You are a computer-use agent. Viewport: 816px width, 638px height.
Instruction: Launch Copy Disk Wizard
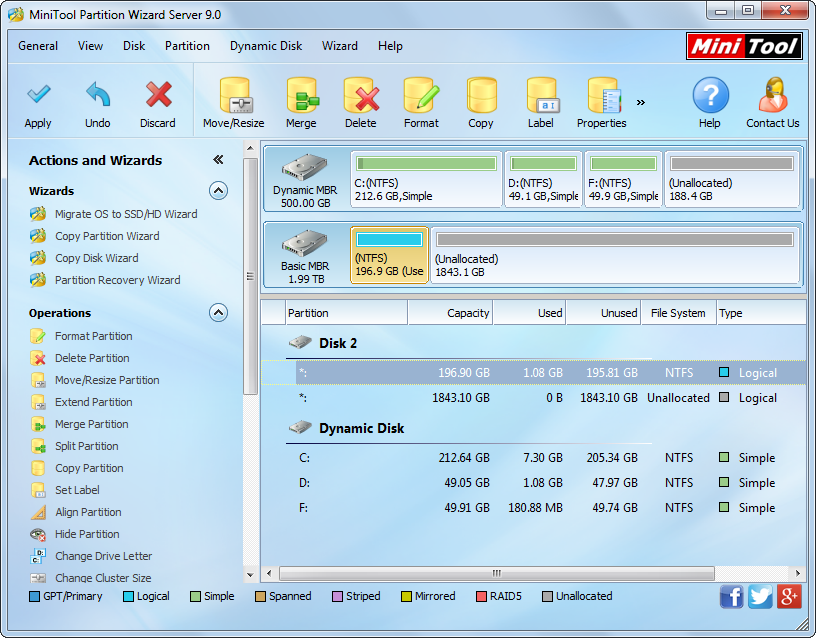click(x=97, y=258)
